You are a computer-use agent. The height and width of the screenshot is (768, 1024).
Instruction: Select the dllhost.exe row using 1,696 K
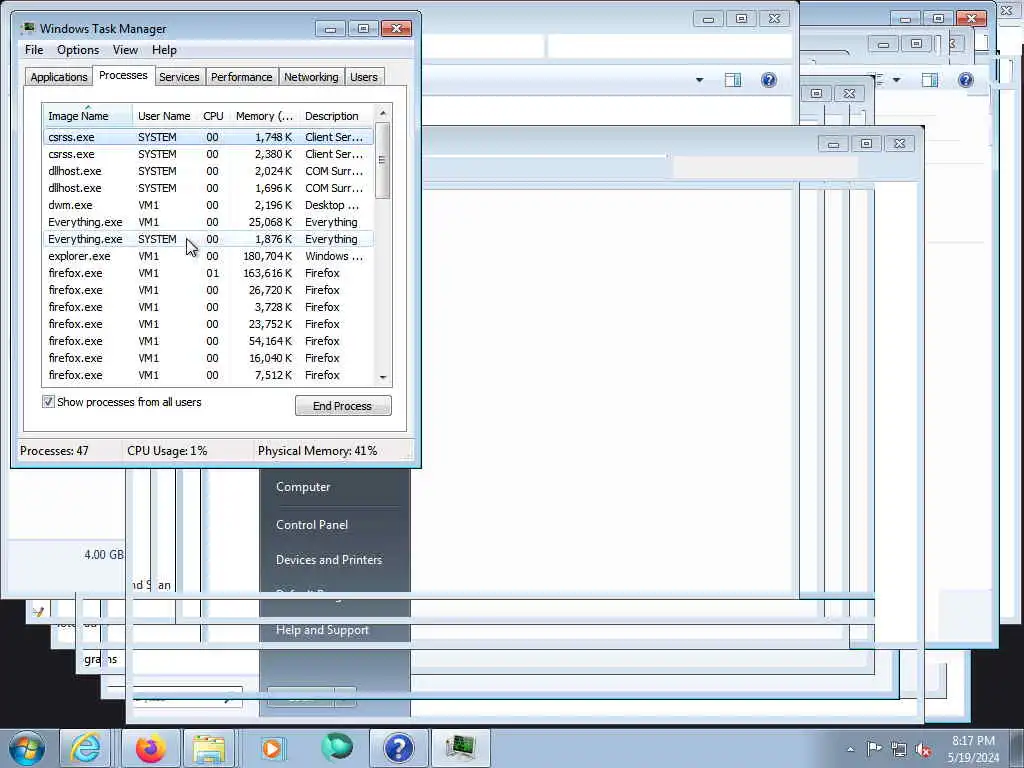(x=208, y=188)
